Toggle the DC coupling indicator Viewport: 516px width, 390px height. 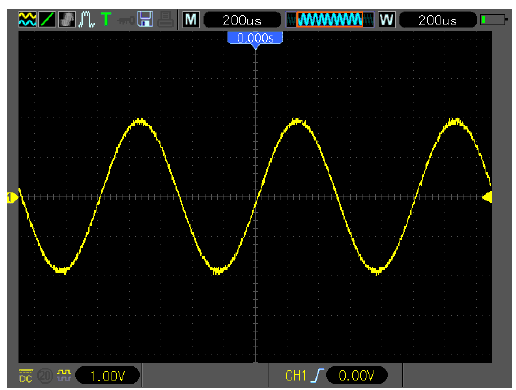(x=26, y=376)
